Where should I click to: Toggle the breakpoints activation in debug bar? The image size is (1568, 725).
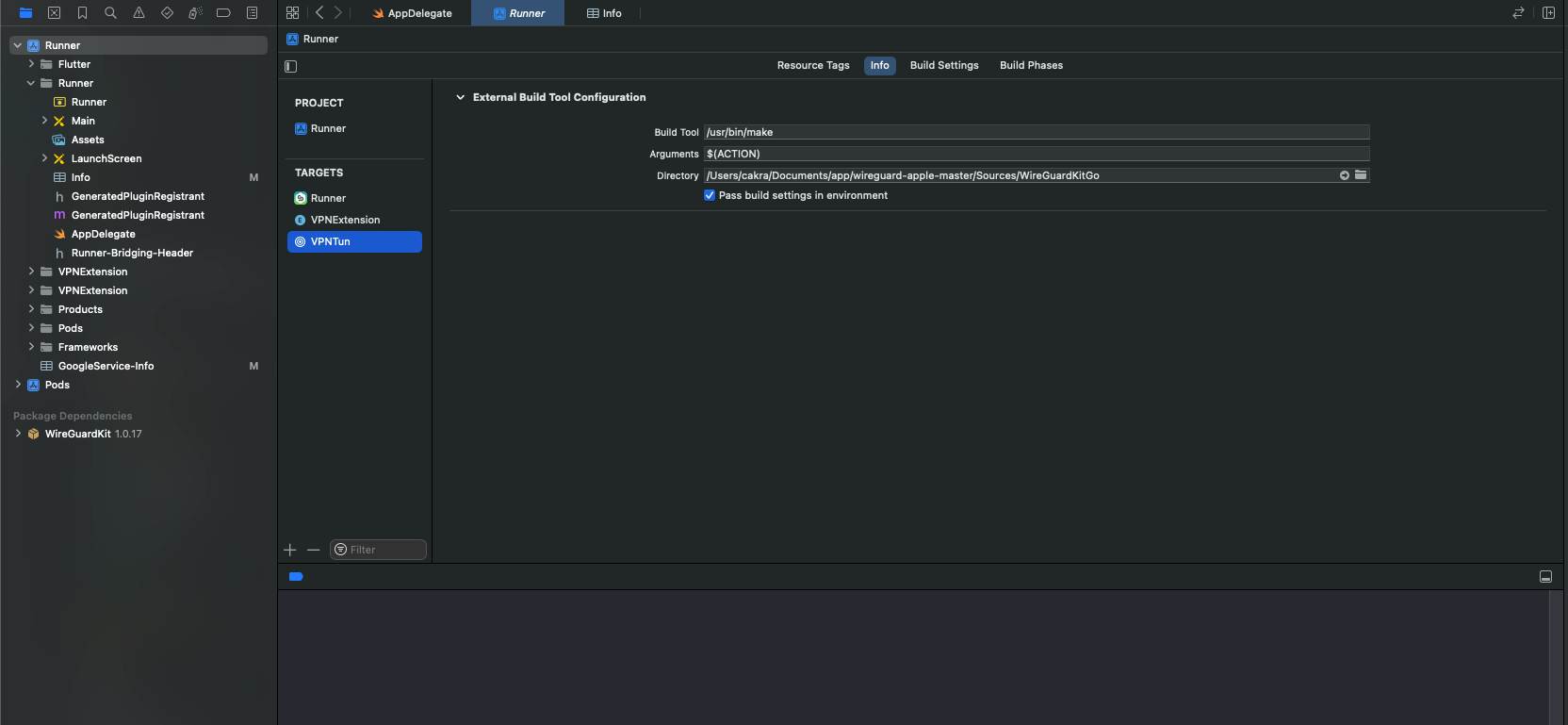[296, 576]
